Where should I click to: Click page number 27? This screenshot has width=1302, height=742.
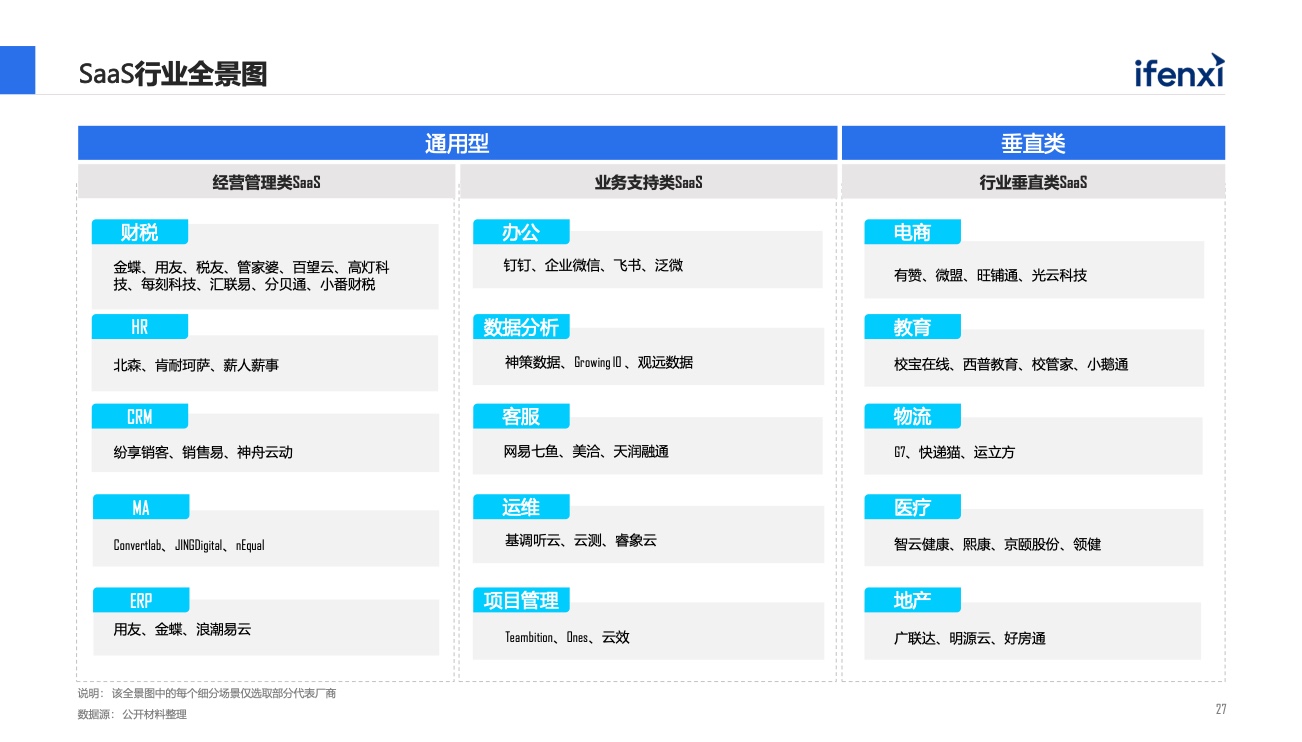[1221, 710]
